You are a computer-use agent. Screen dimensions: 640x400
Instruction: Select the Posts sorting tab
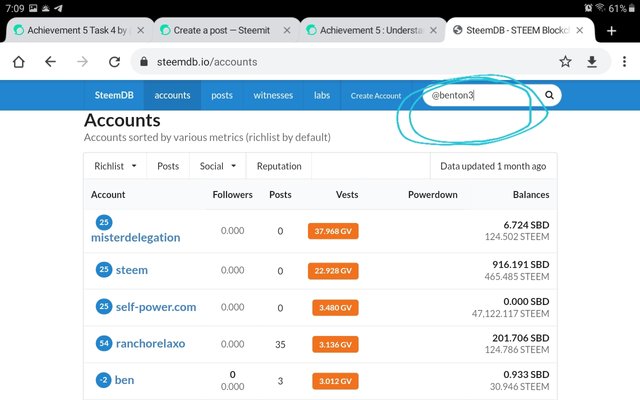click(x=168, y=166)
